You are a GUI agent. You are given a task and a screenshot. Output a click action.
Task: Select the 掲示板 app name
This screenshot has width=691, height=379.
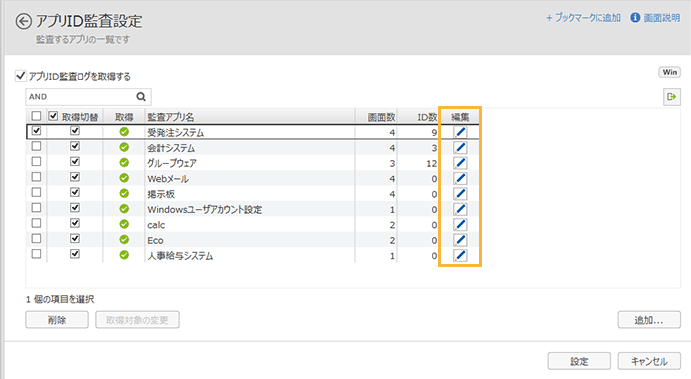point(161,194)
